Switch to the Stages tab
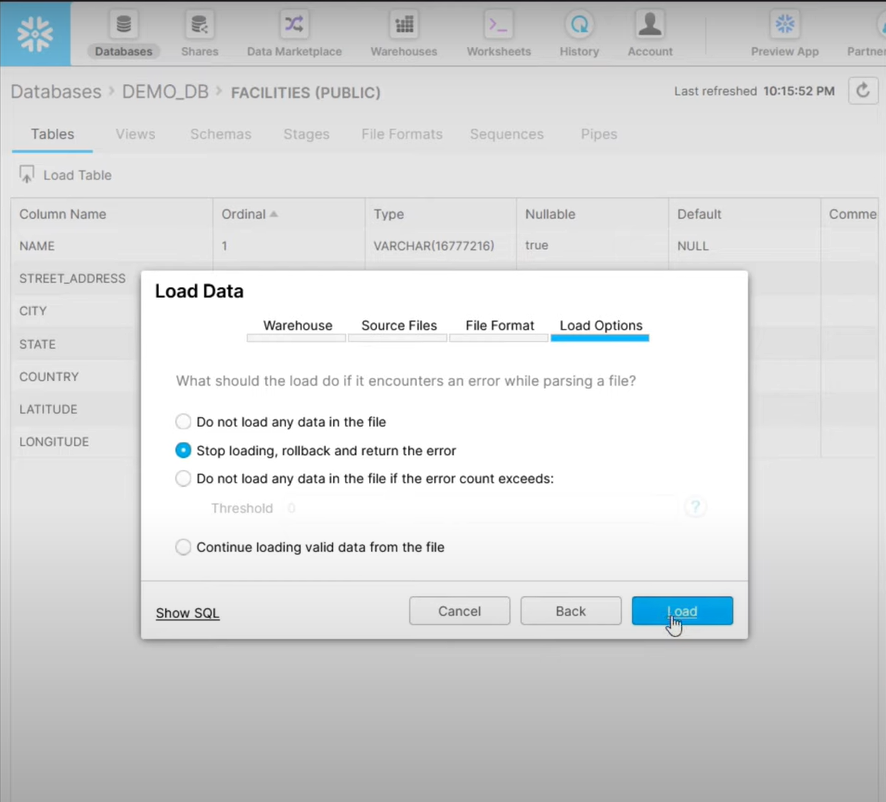The width and height of the screenshot is (886, 802). coord(307,134)
